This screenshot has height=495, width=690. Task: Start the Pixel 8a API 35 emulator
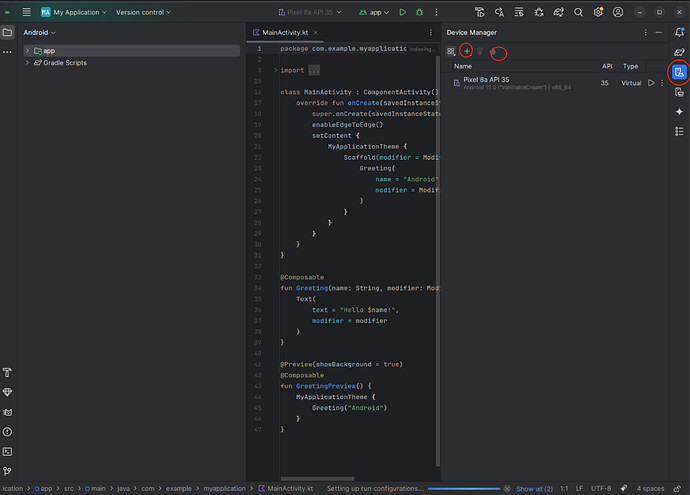pyautogui.click(x=651, y=83)
